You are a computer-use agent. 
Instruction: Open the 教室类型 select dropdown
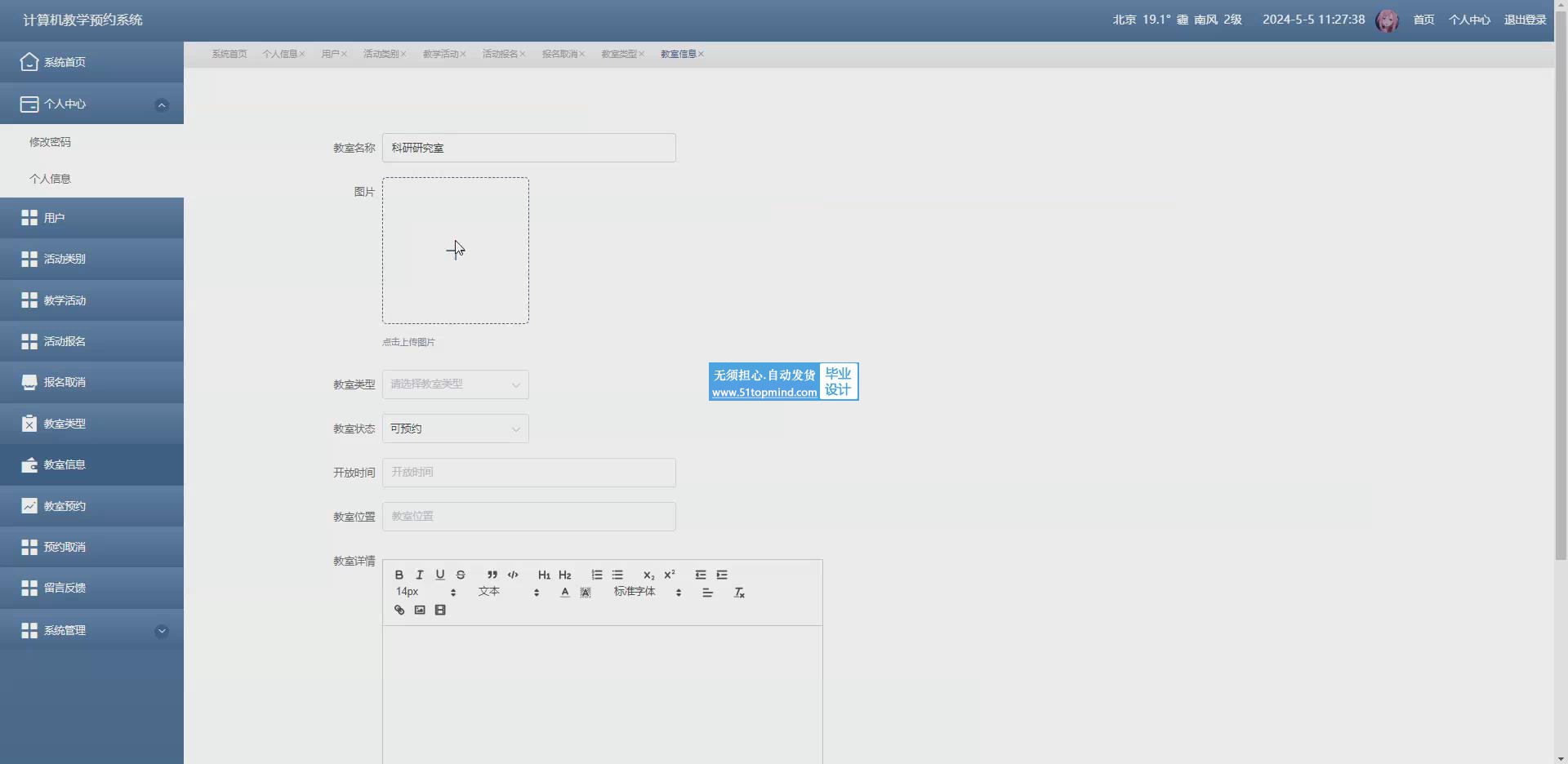click(456, 384)
